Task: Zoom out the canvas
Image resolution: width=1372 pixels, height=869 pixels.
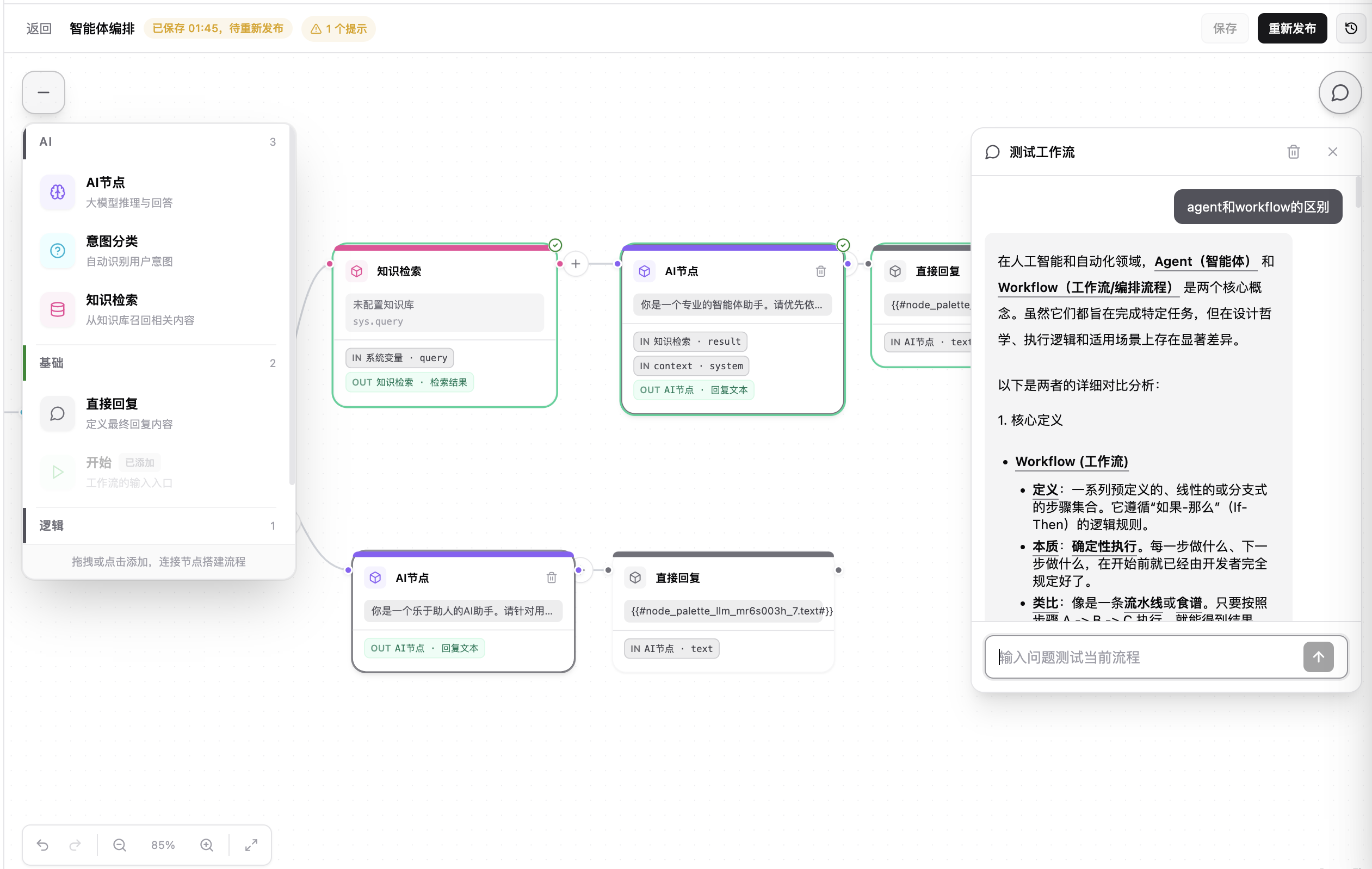Action: [x=120, y=845]
